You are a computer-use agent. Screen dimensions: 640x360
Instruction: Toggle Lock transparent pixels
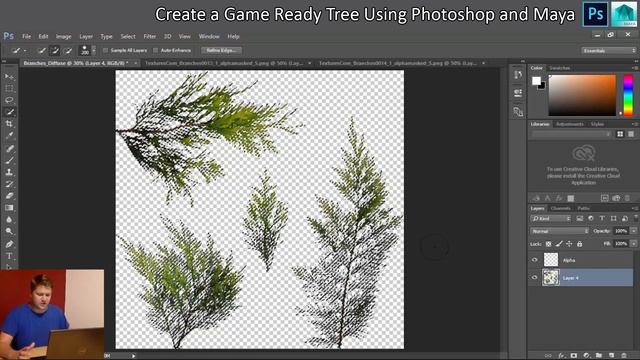pyautogui.click(x=548, y=244)
